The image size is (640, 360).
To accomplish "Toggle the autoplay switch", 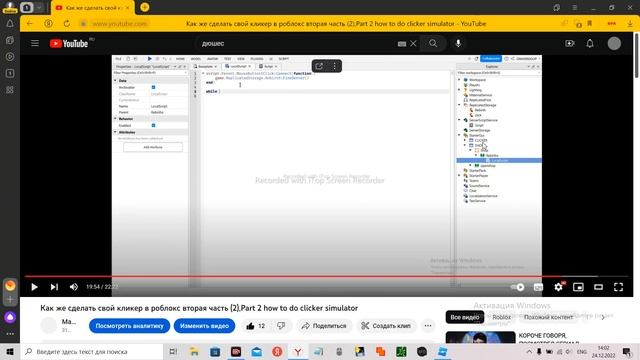I will pyautogui.click(x=518, y=287).
